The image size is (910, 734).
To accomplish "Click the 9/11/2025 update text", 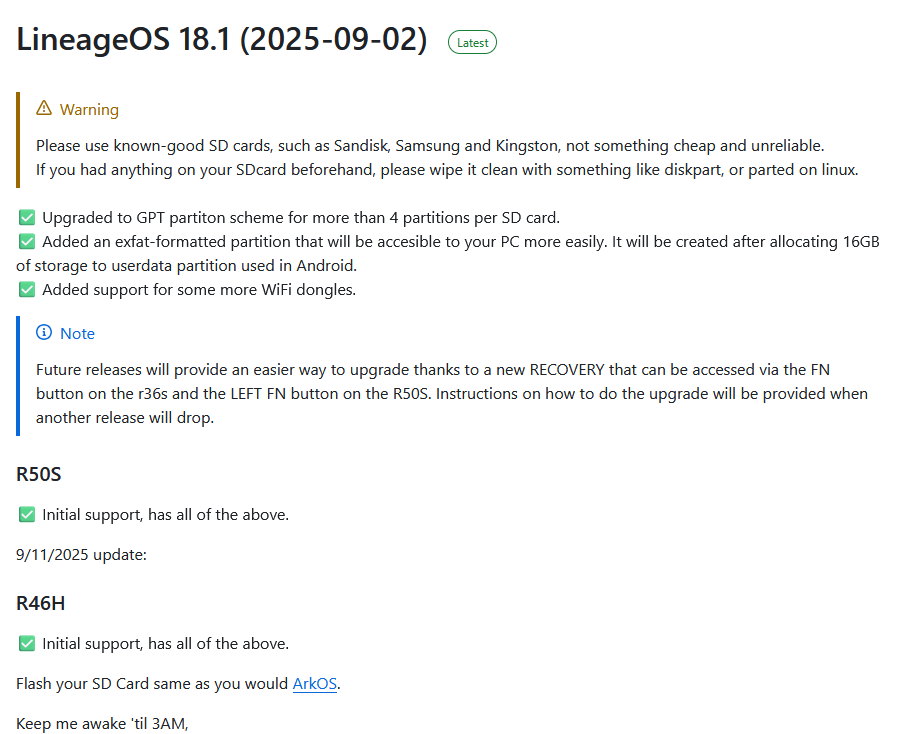I will tap(81, 555).
